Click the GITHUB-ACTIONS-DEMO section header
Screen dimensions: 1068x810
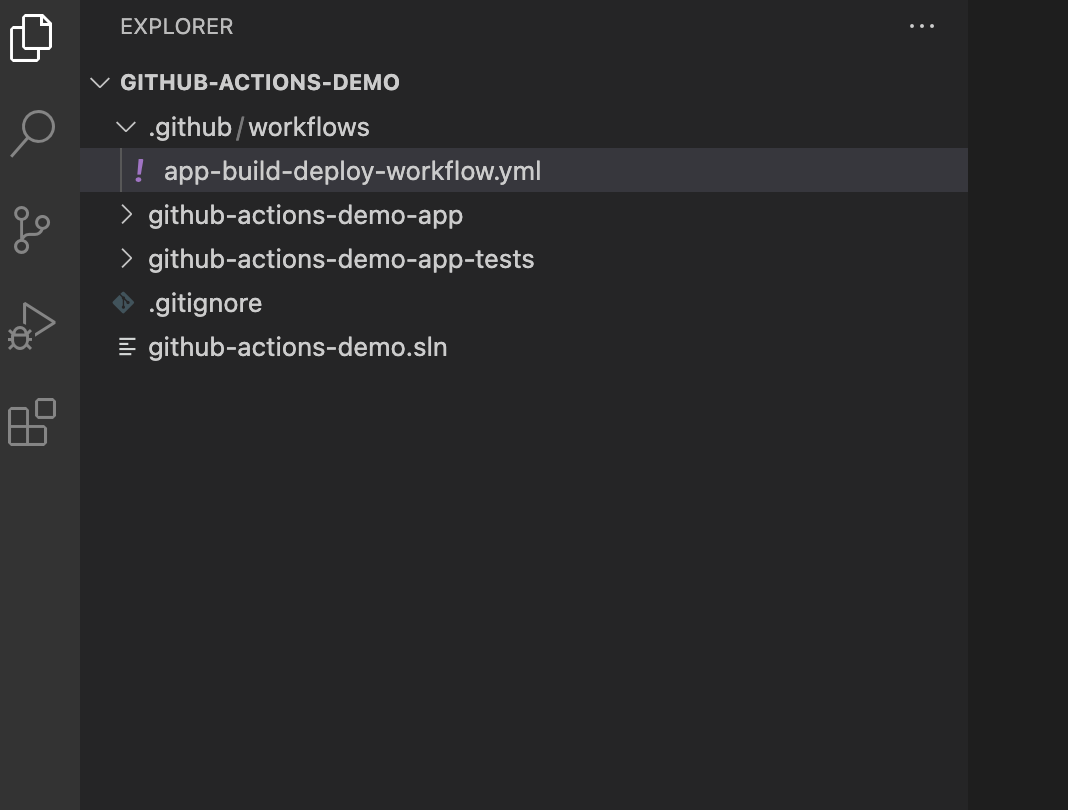click(x=260, y=83)
